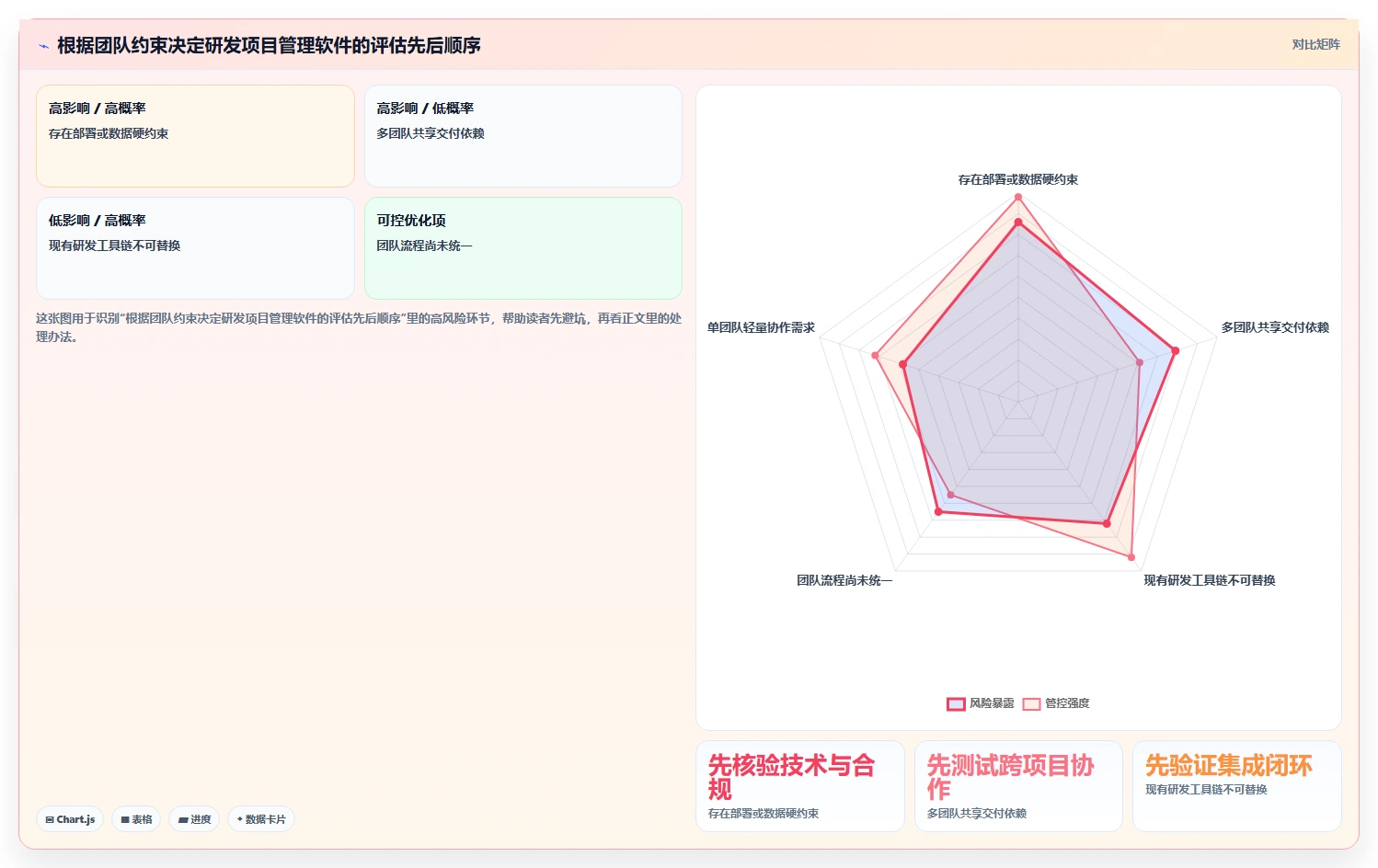Select the 表格 chip
The height and width of the screenshot is (868, 1378).
pyautogui.click(x=136, y=819)
